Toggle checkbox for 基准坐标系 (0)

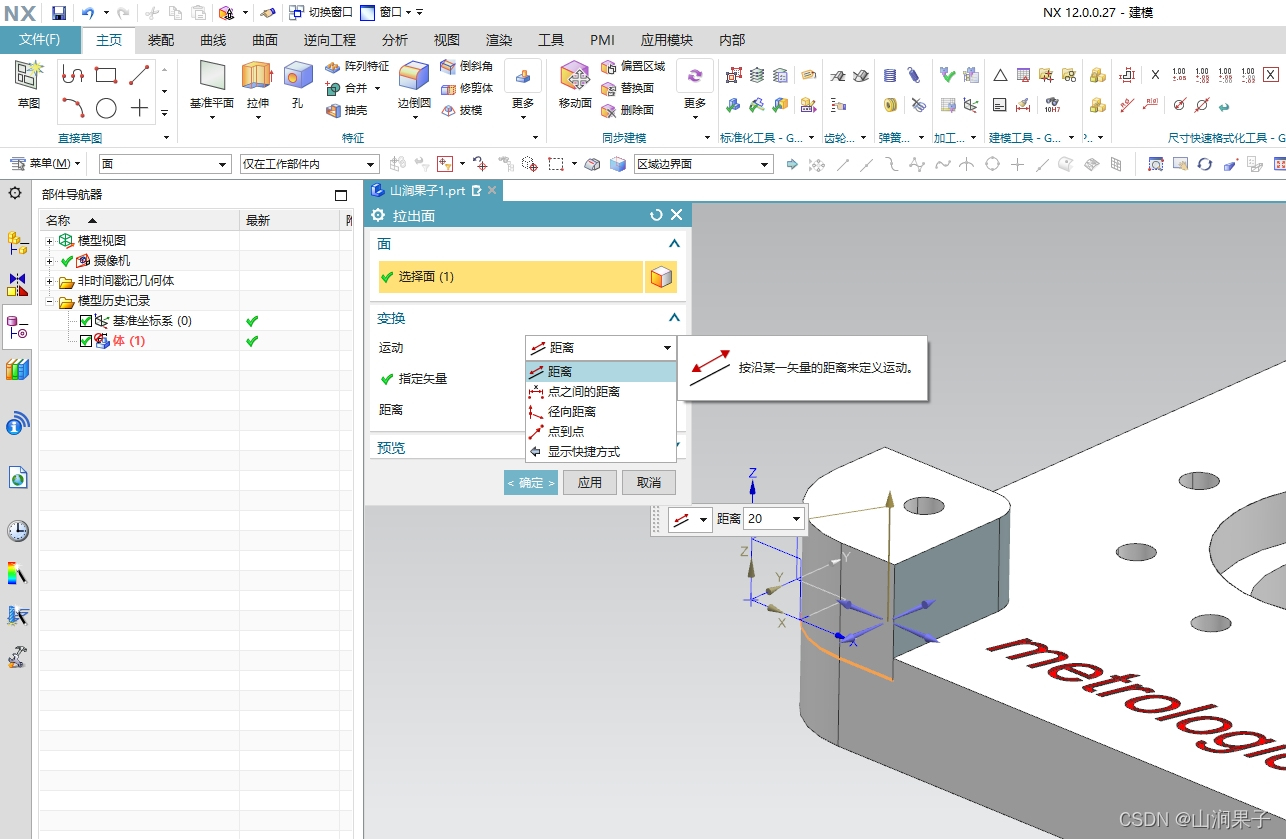pos(86,321)
